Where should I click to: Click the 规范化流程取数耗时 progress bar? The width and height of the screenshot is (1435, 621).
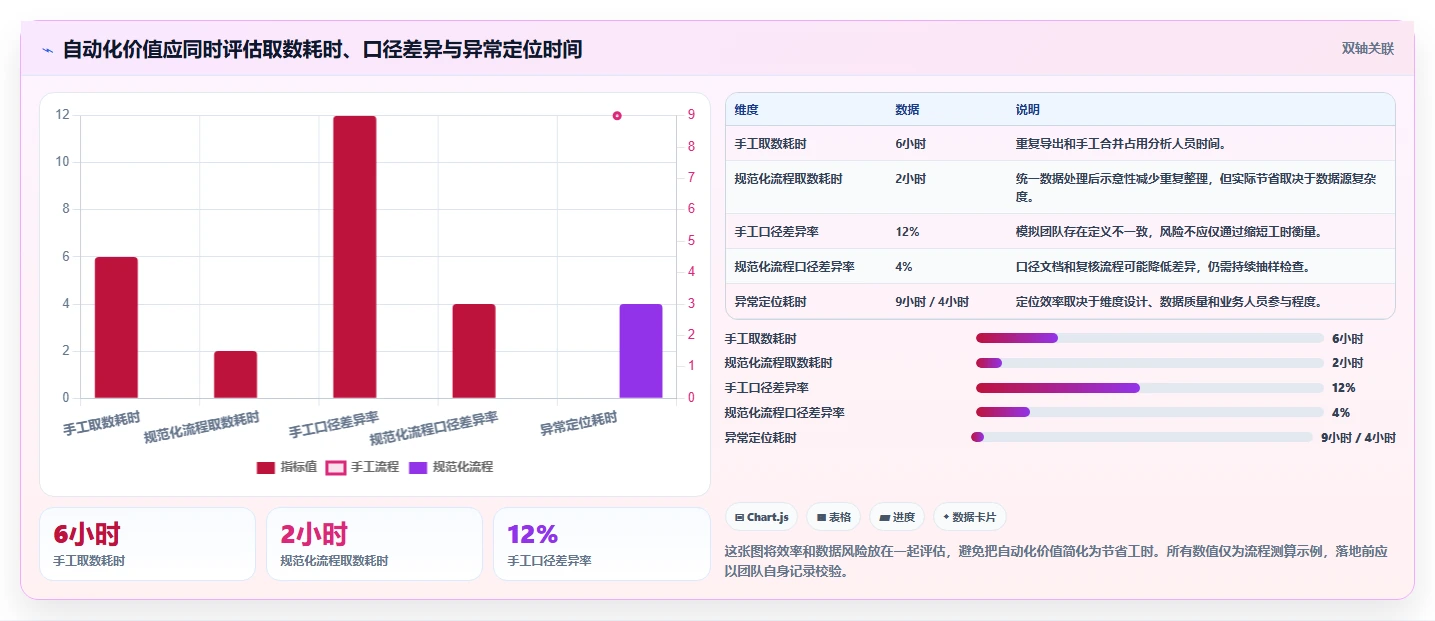[1150, 362]
